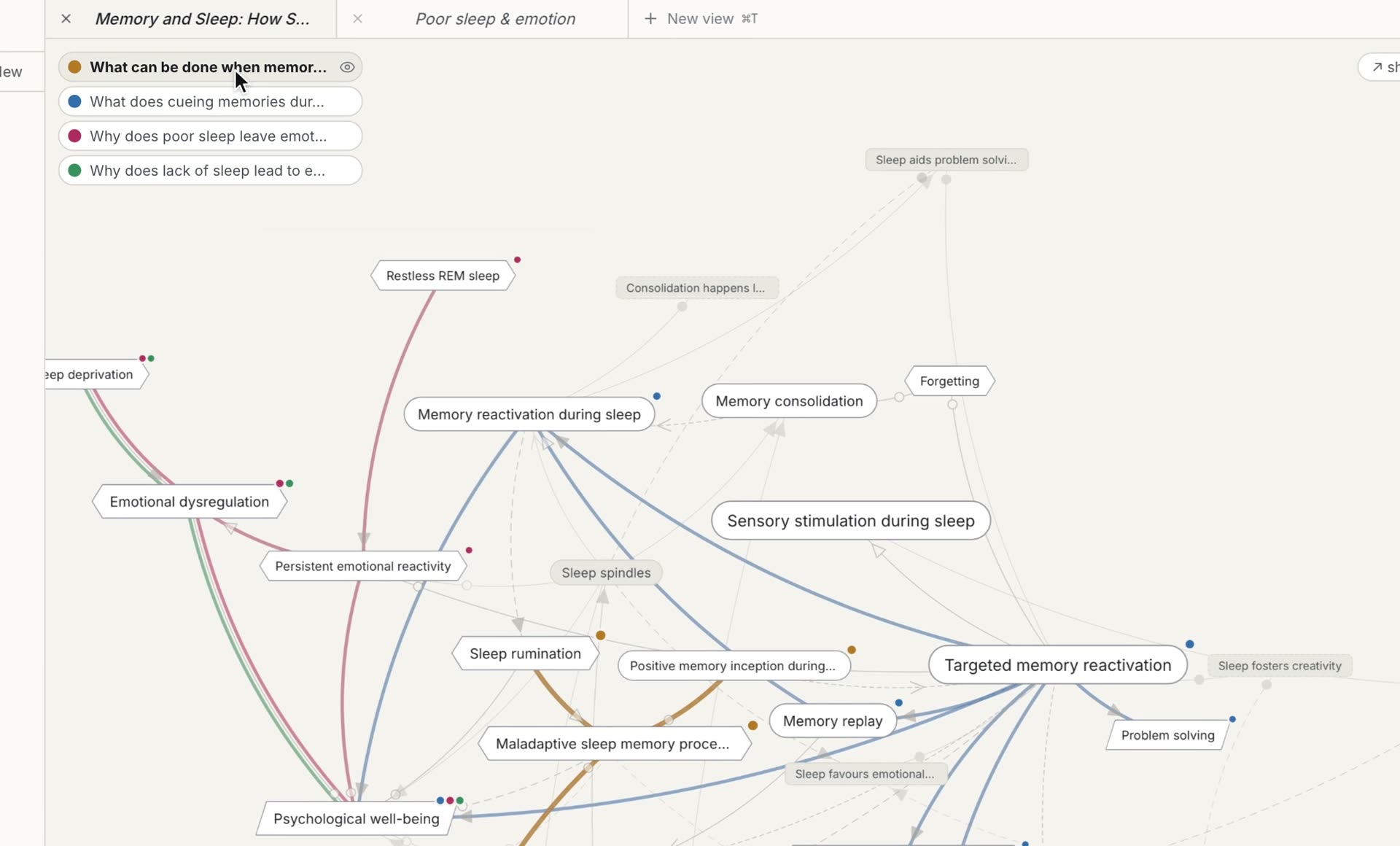
Task: Open the share arrow button at top right
Action: [1380, 67]
